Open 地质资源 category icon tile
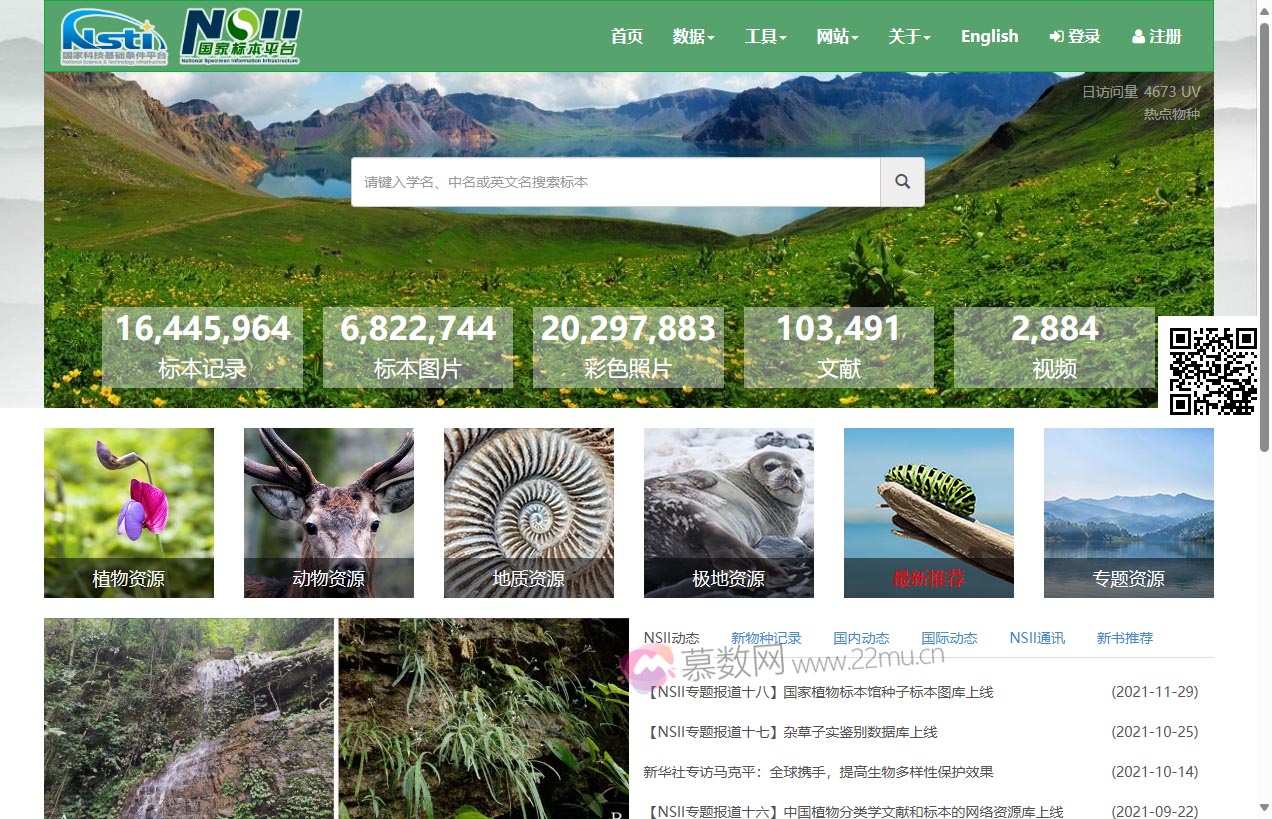1272x819 pixels. click(528, 513)
